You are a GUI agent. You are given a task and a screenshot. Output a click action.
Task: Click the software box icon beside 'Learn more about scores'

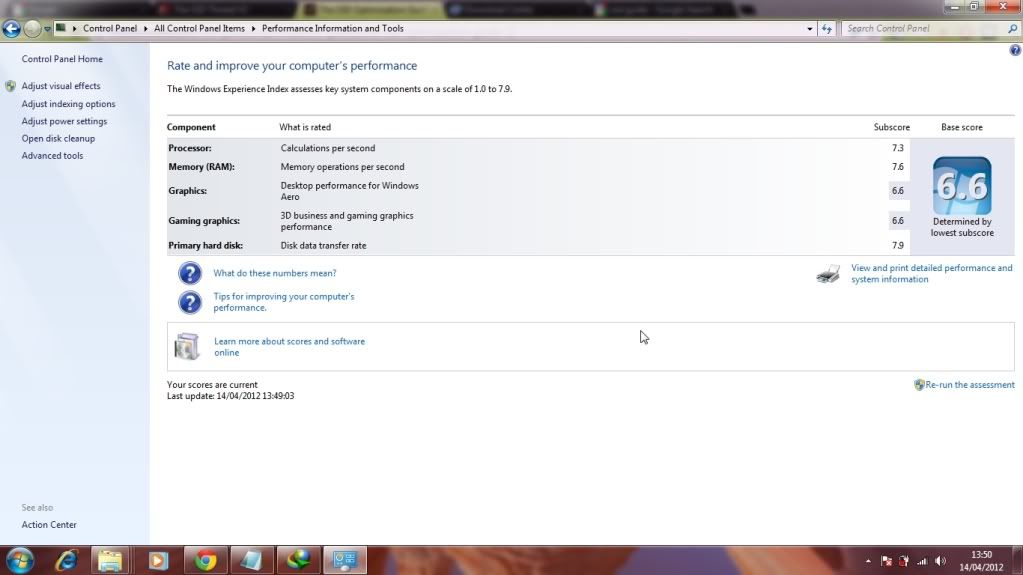187,347
